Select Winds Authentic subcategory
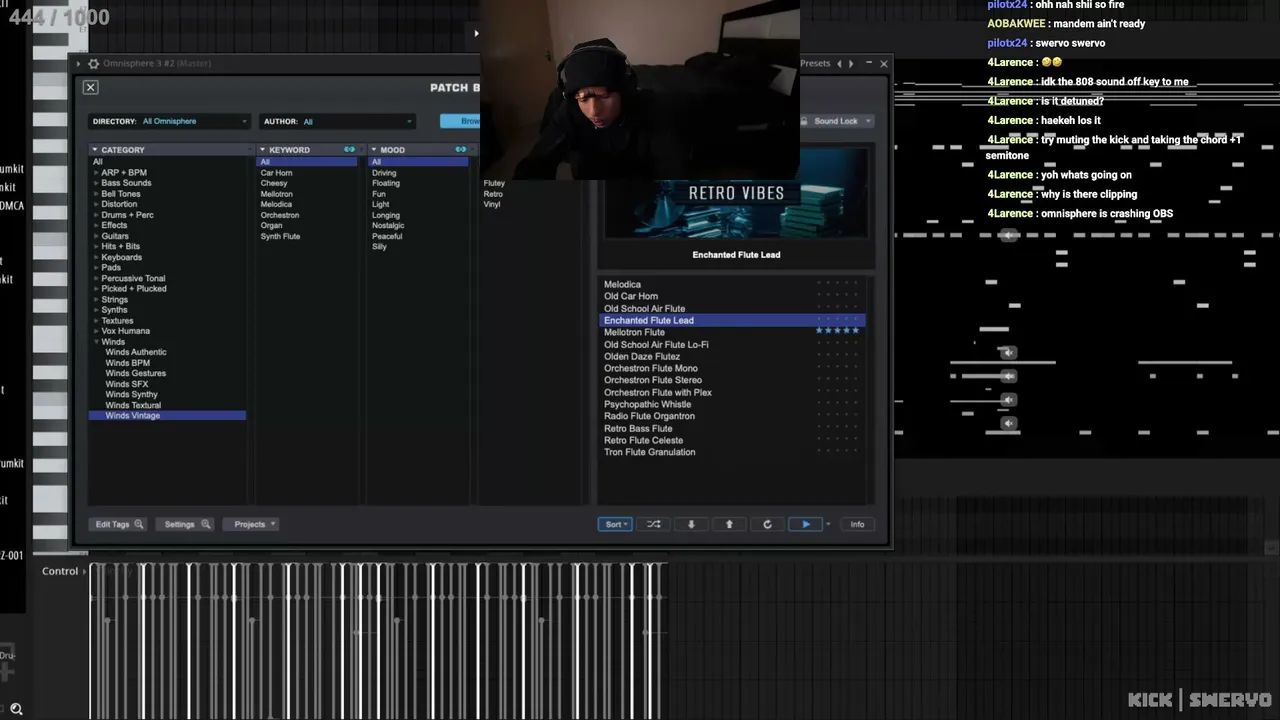Screen dimensions: 1280x720 tap(136, 352)
